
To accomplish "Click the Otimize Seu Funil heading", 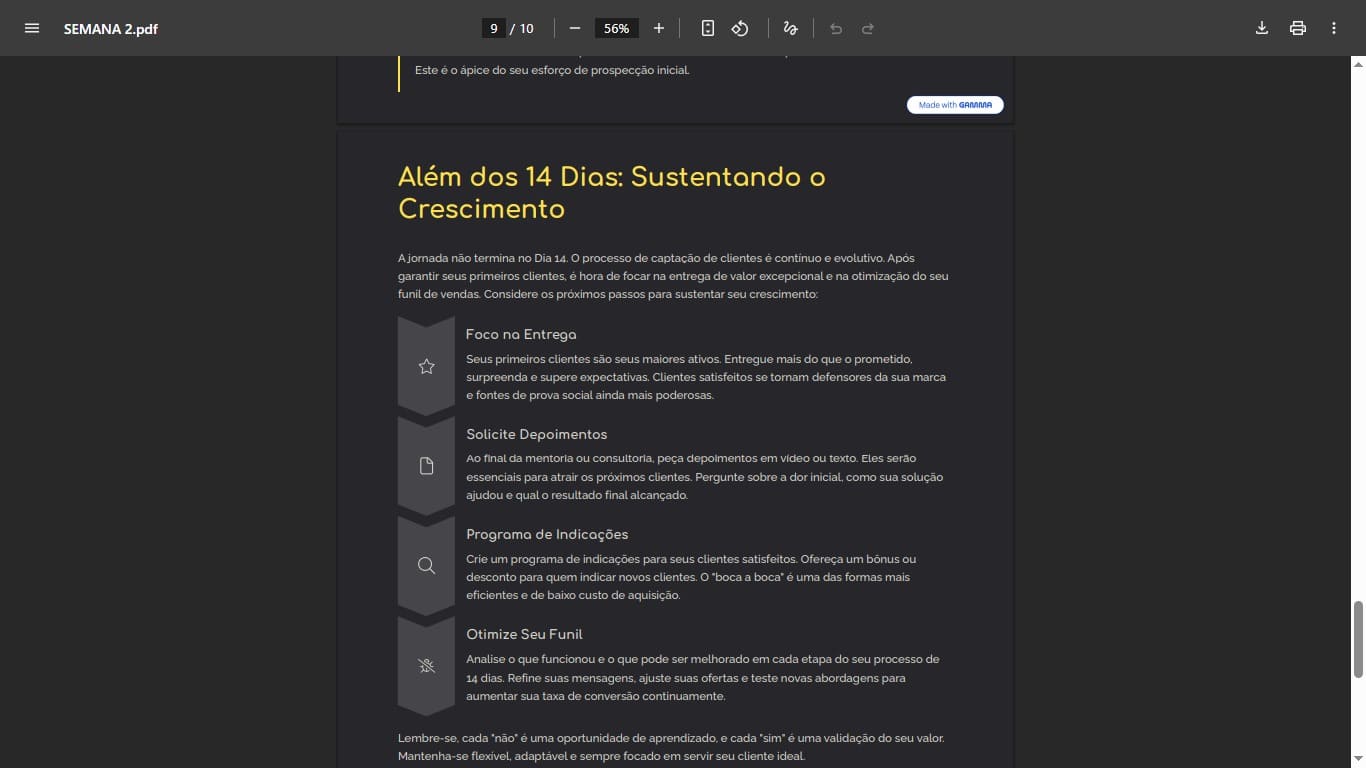I will 524,635.
